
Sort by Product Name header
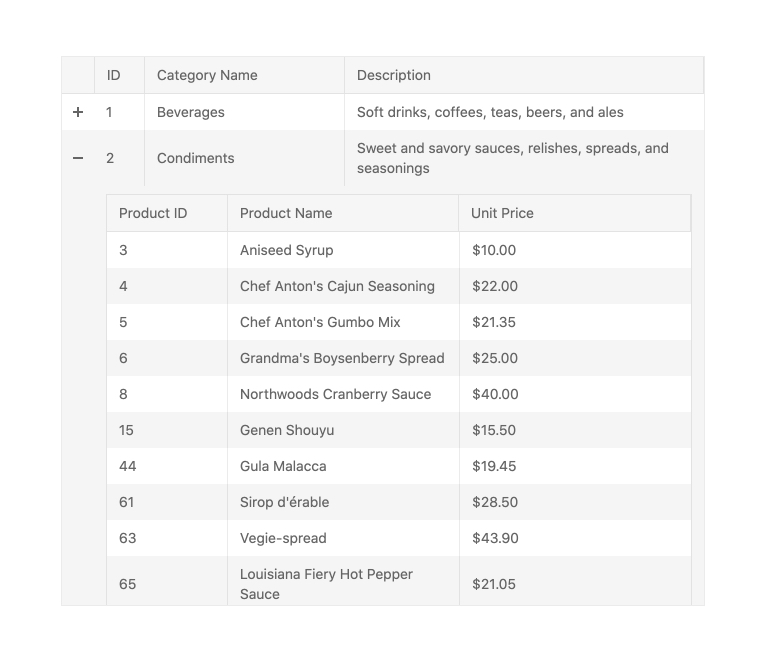[286, 213]
